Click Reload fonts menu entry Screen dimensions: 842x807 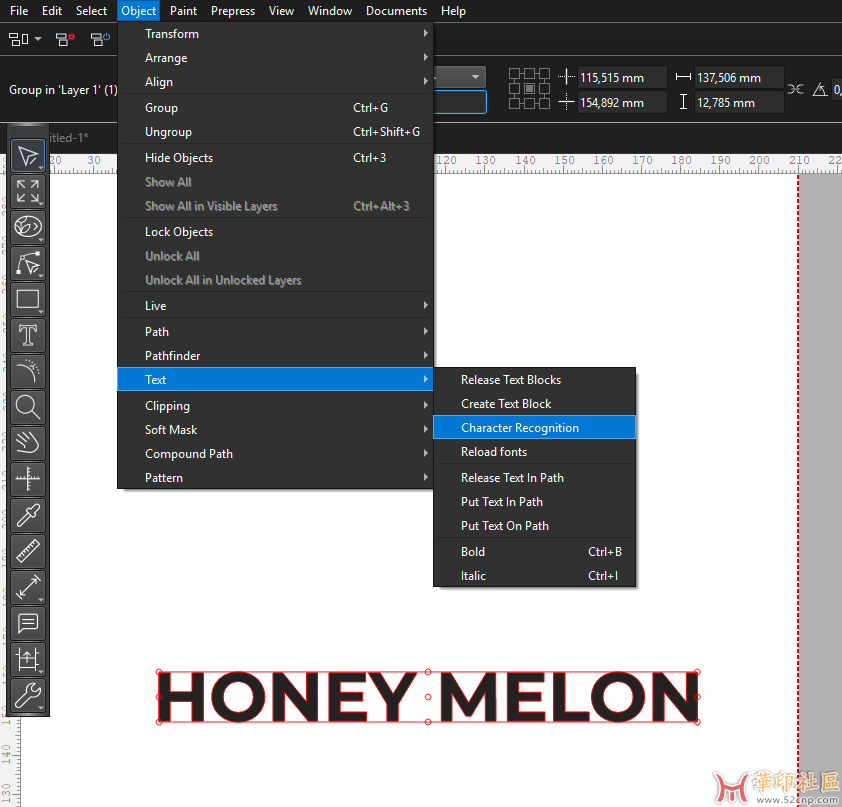[494, 452]
